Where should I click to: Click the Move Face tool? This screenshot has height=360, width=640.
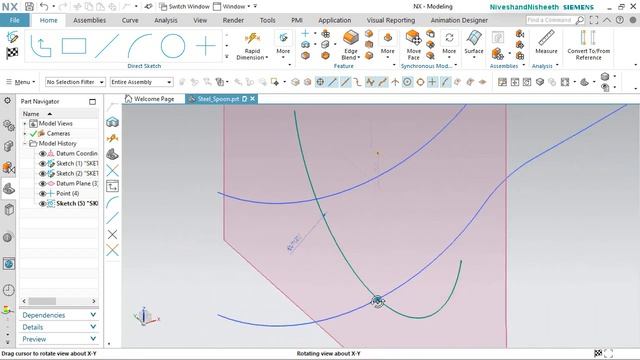click(x=413, y=45)
